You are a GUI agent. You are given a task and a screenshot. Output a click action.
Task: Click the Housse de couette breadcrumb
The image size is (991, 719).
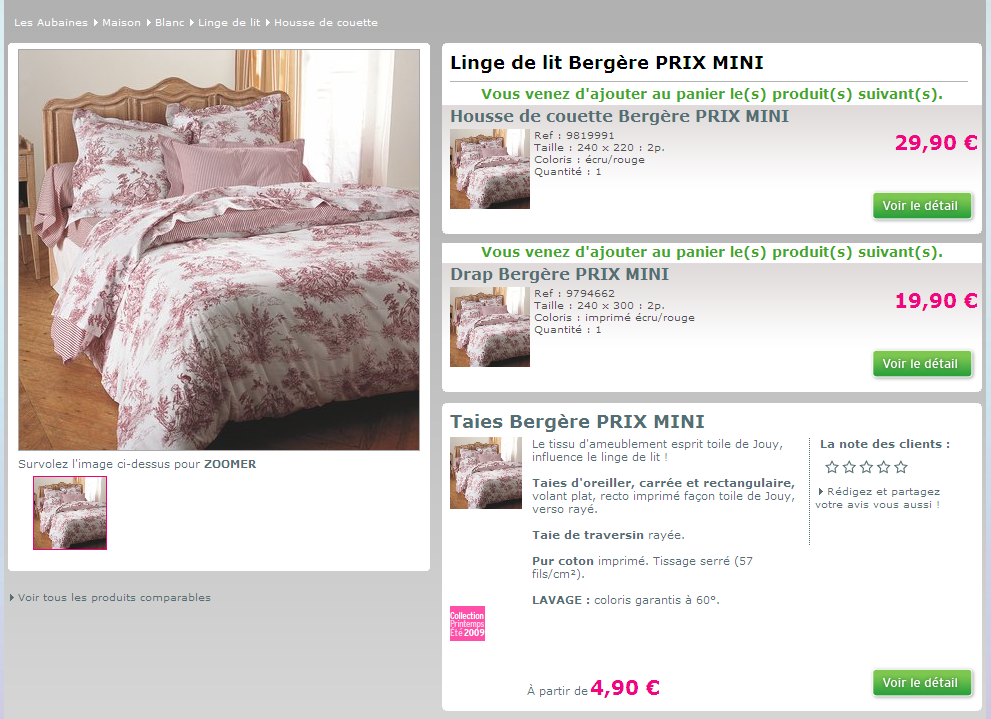click(x=325, y=23)
